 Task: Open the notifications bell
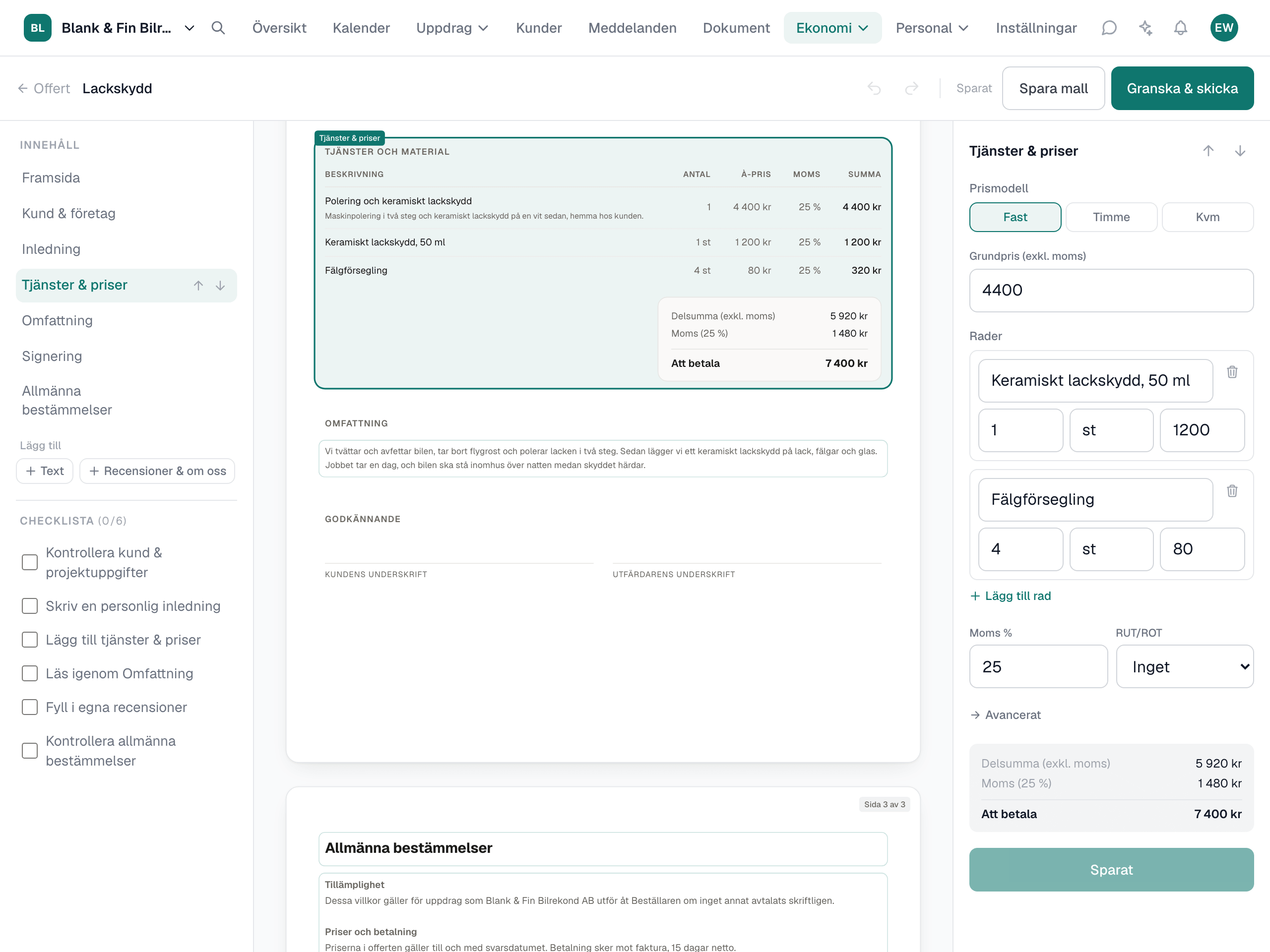click(x=1180, y=28)
